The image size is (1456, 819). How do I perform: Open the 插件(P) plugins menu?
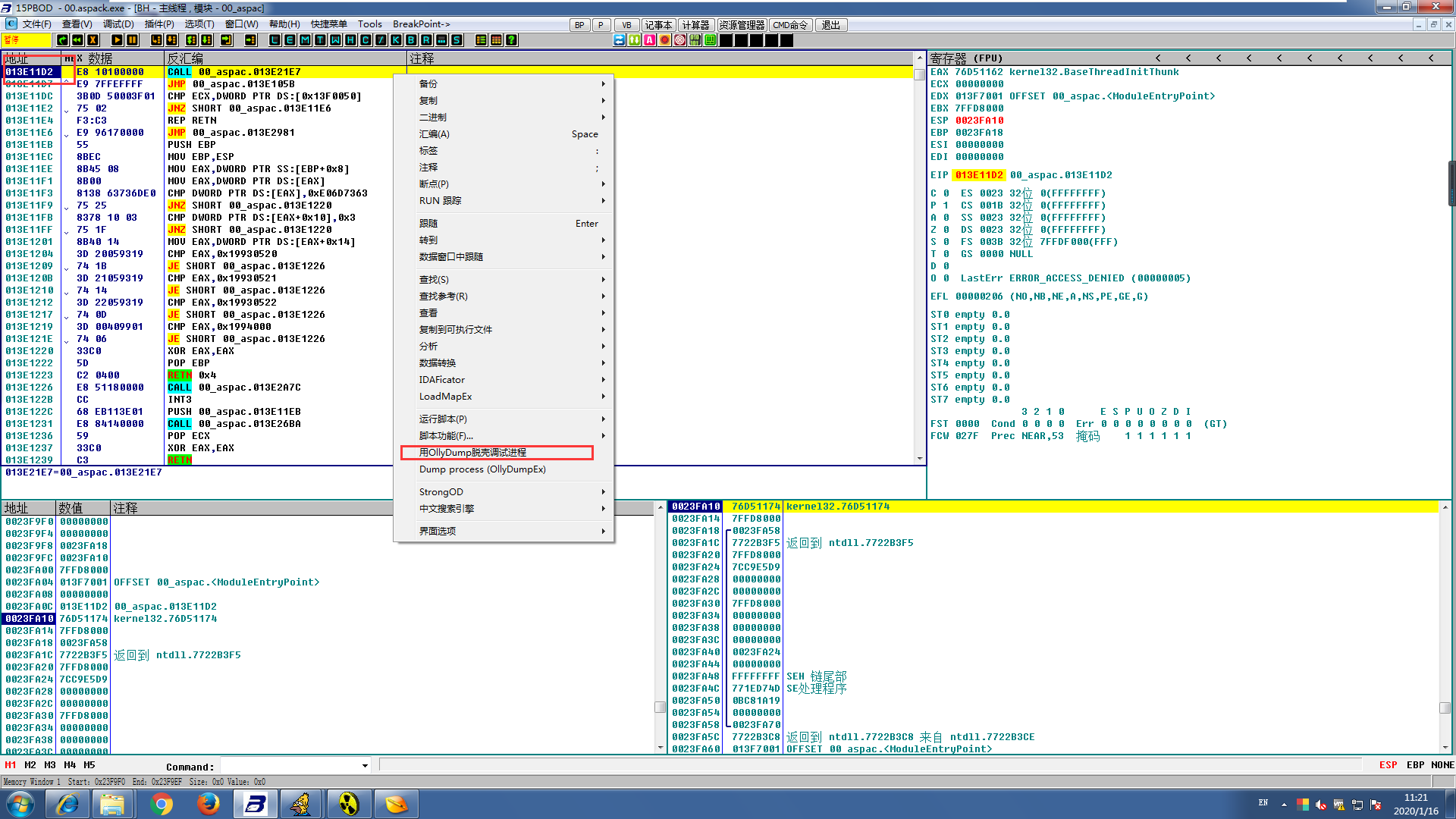[x=159, y=24]
